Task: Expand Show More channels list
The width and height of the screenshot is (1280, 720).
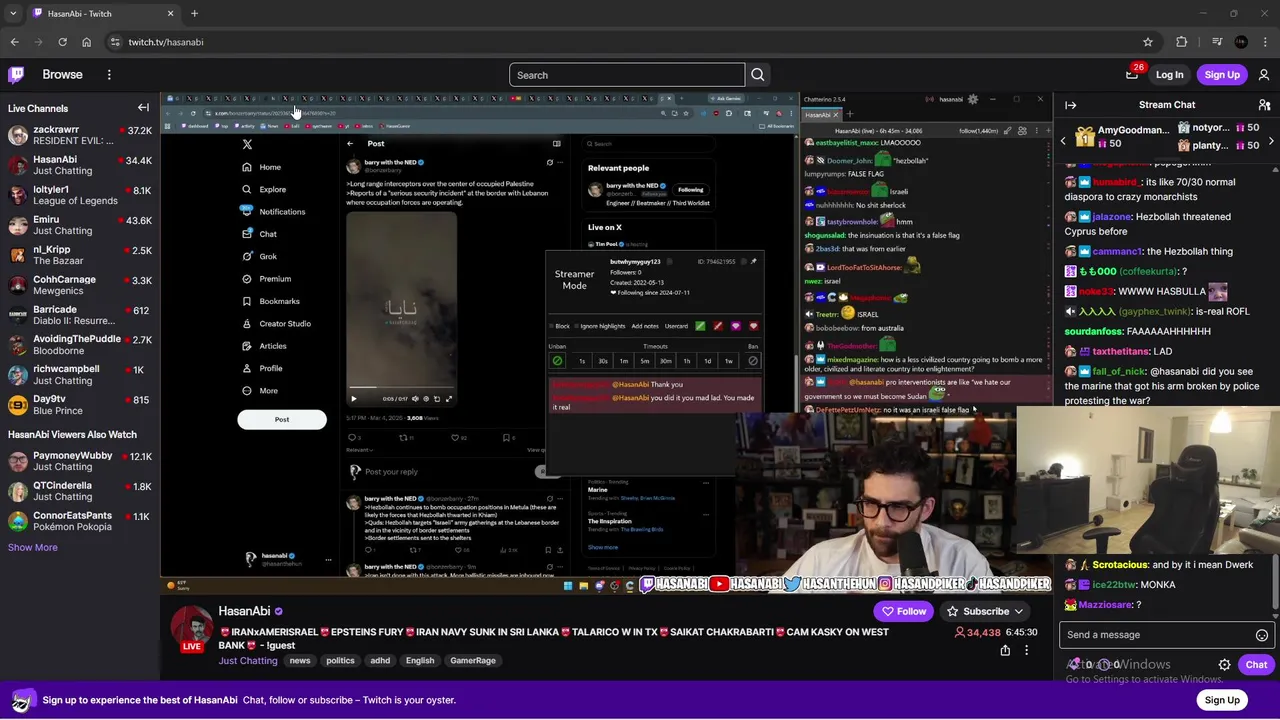Action: coord(33,547)
